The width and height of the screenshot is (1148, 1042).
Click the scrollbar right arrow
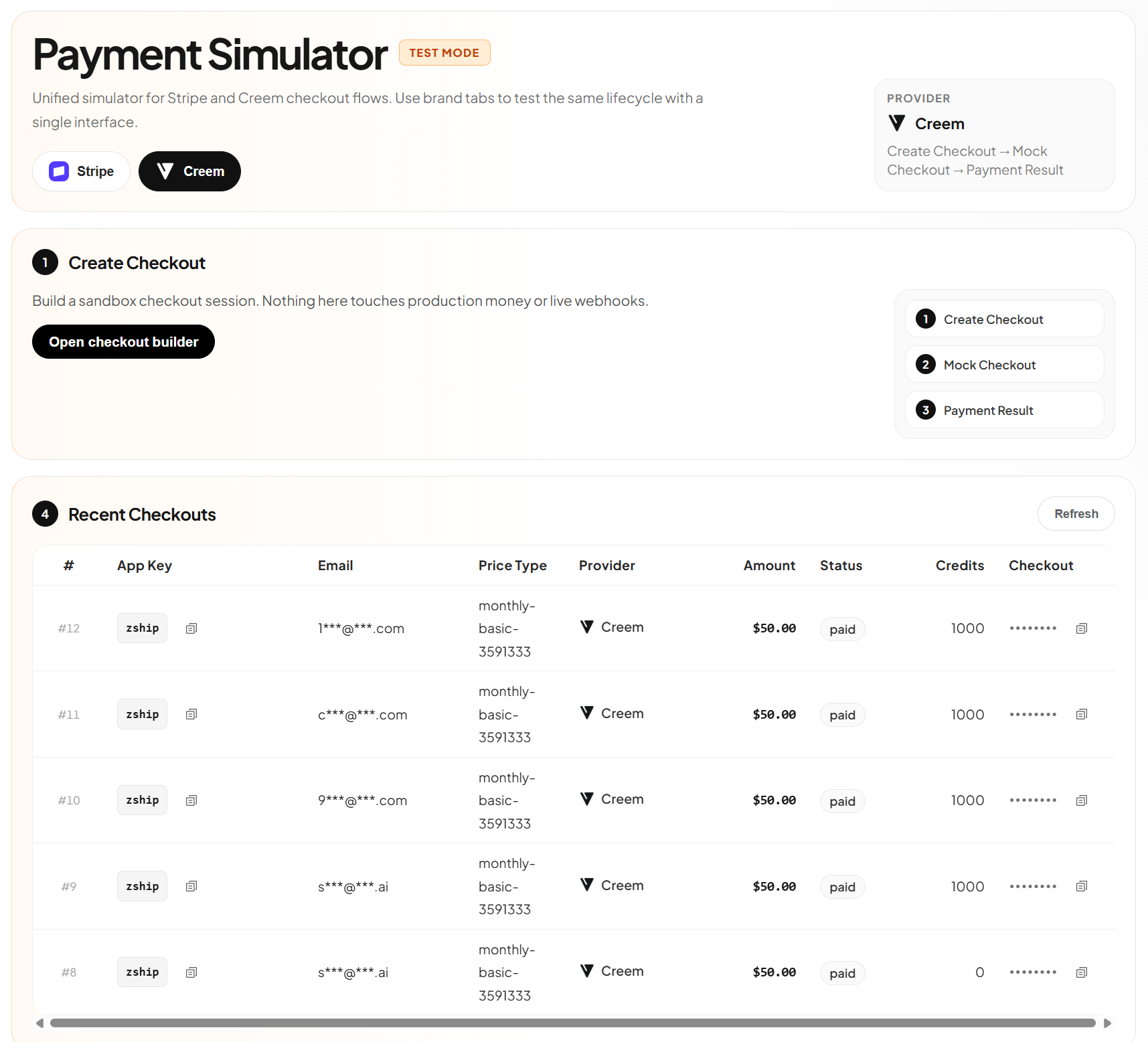tap(1107, 1023)
